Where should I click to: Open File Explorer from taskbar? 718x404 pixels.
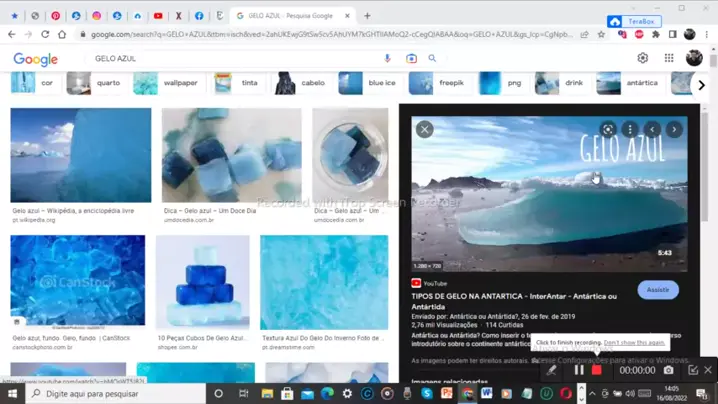267,393
